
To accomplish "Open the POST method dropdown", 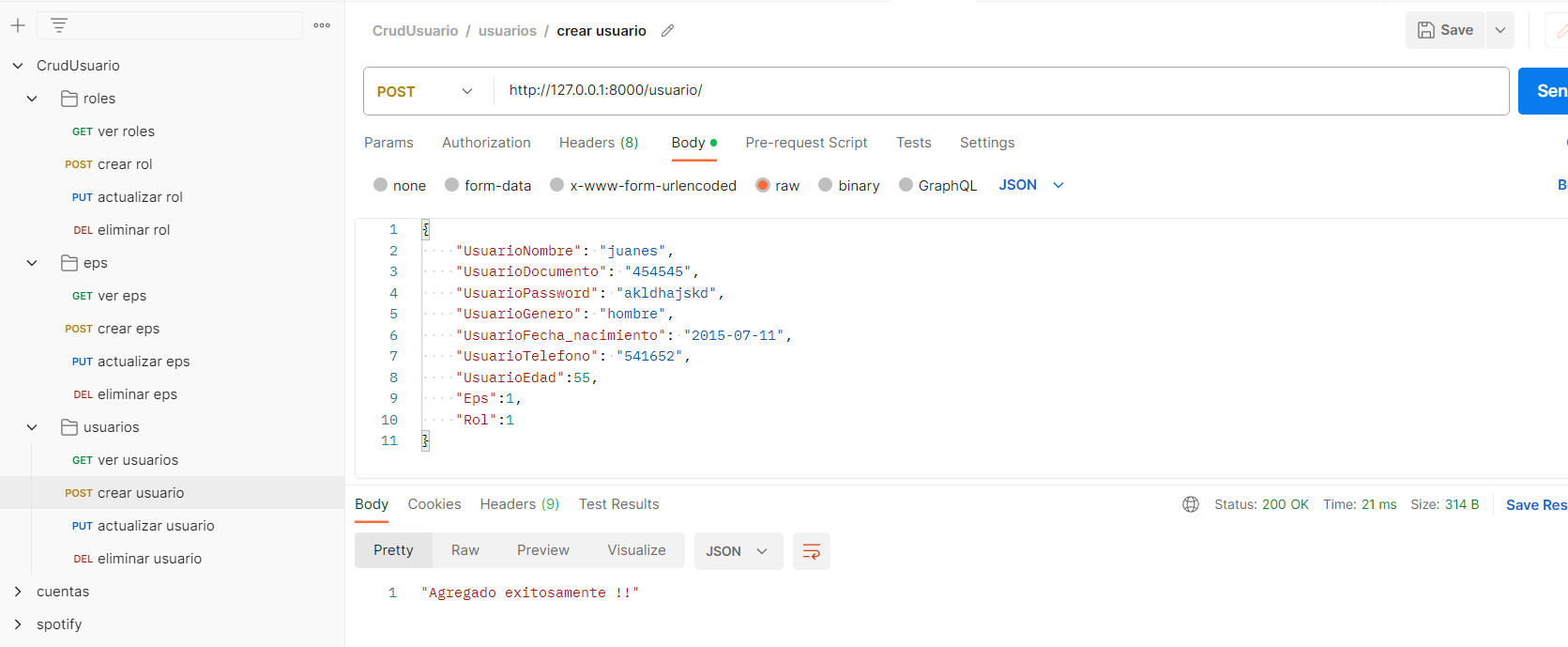I will click(428, 91).
